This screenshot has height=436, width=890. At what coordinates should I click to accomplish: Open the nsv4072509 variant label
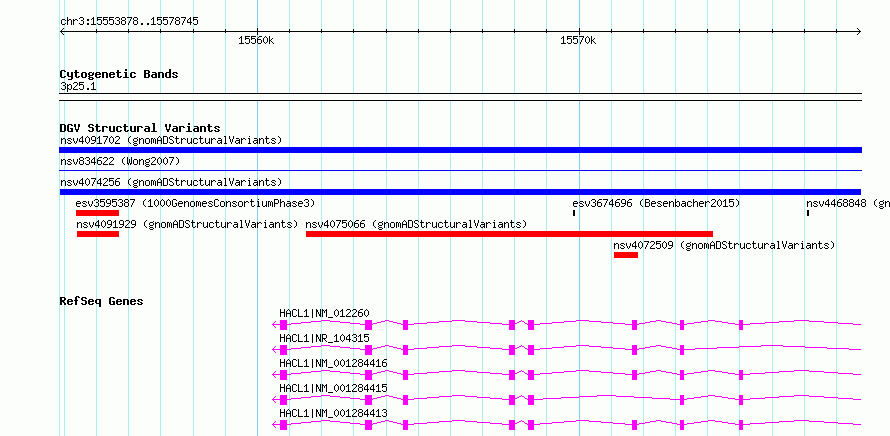pos(724,245)
